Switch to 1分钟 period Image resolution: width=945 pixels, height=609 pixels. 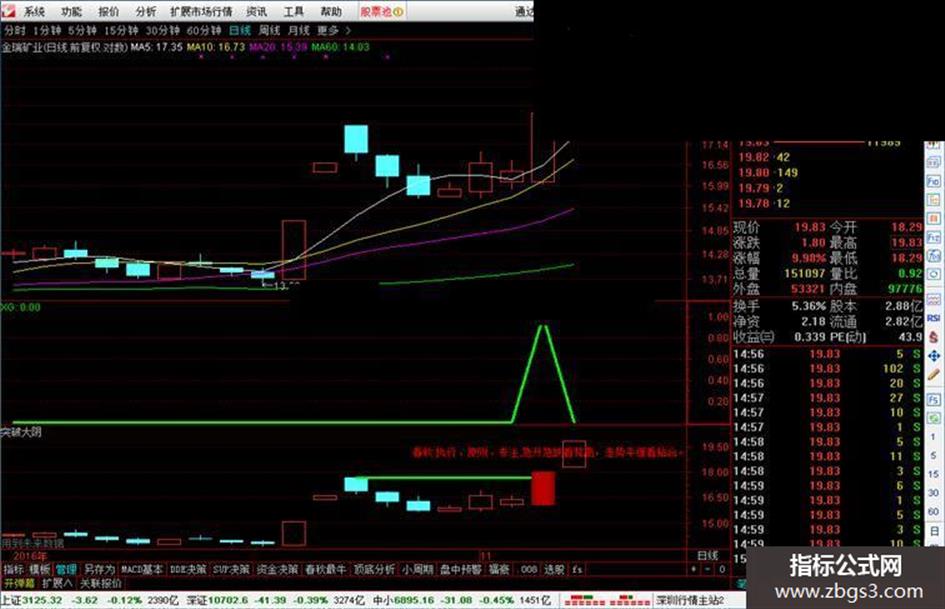47,30
